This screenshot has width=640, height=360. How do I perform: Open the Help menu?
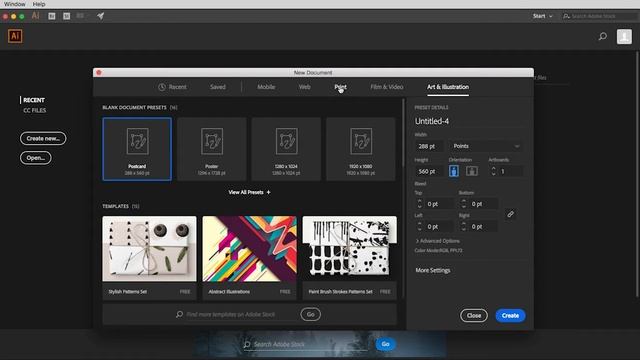(x=39, y=4)
